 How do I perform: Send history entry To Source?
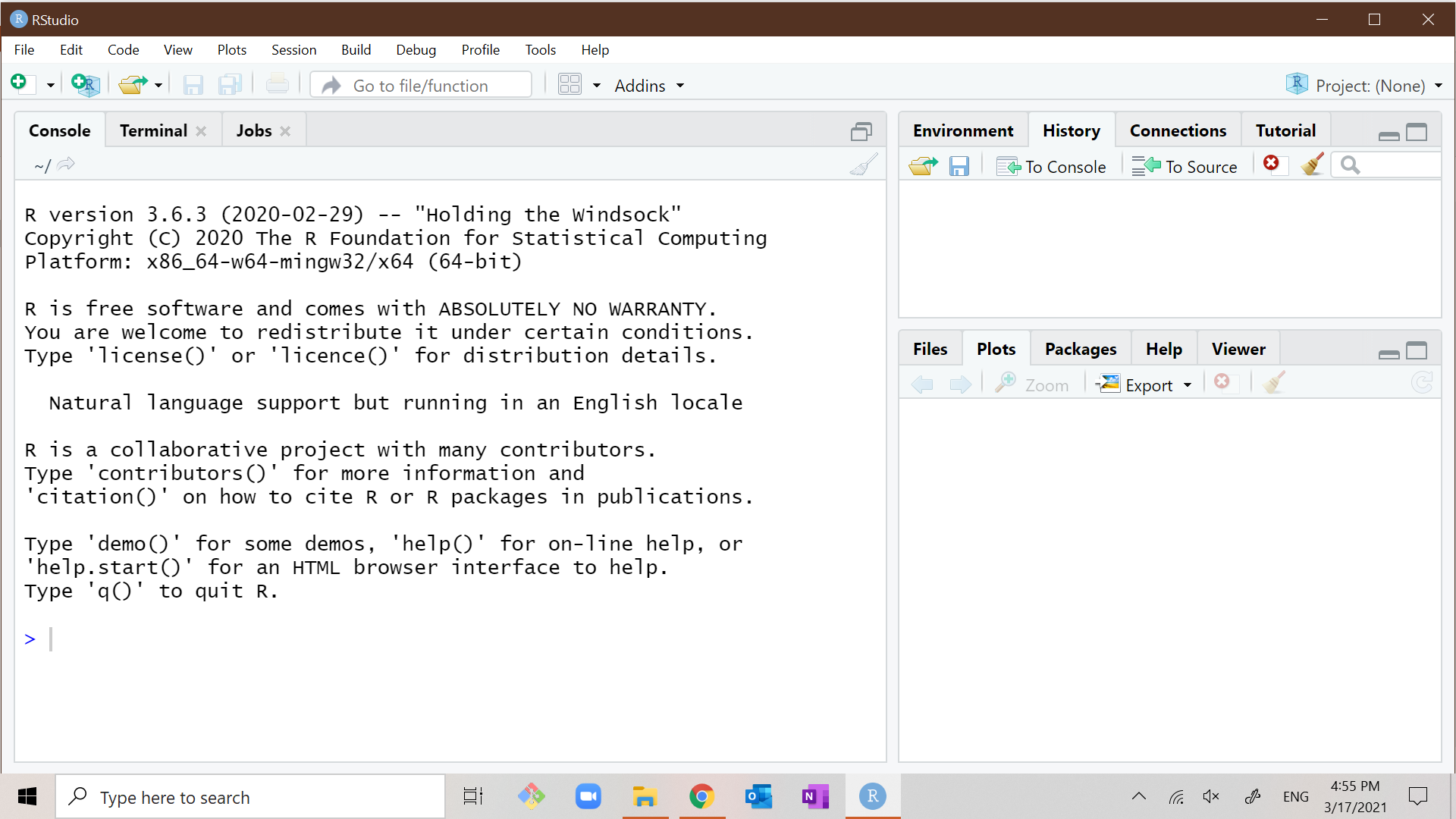[x=1185, y=166]
